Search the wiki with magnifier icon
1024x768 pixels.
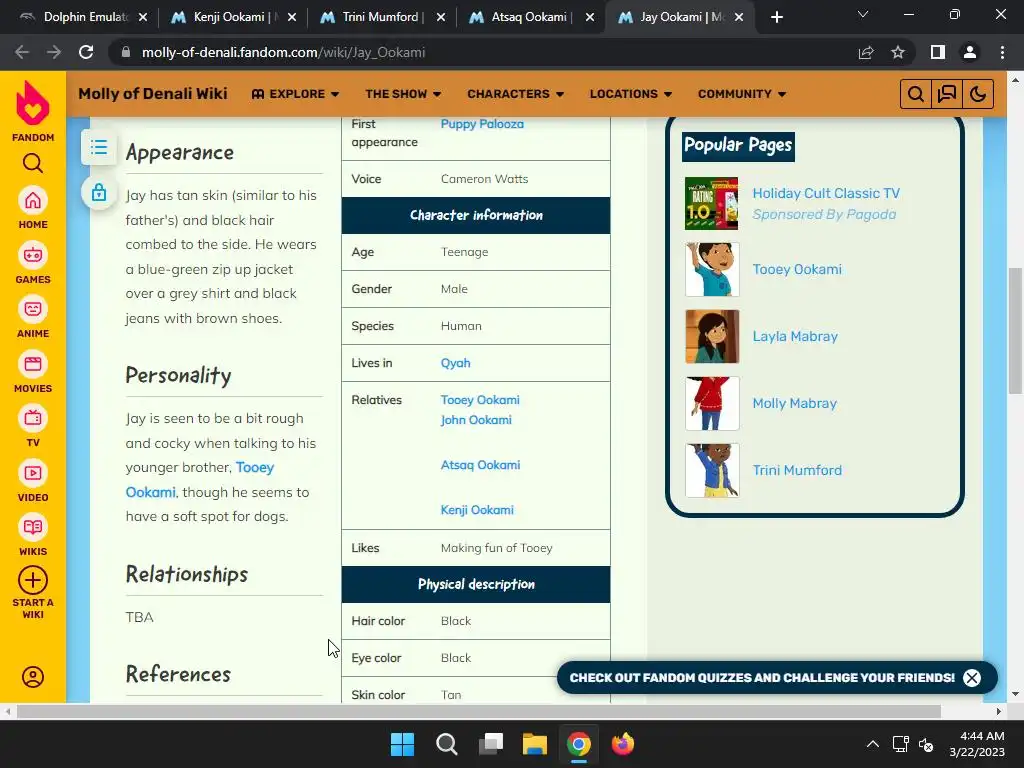(x=916, y=94)
